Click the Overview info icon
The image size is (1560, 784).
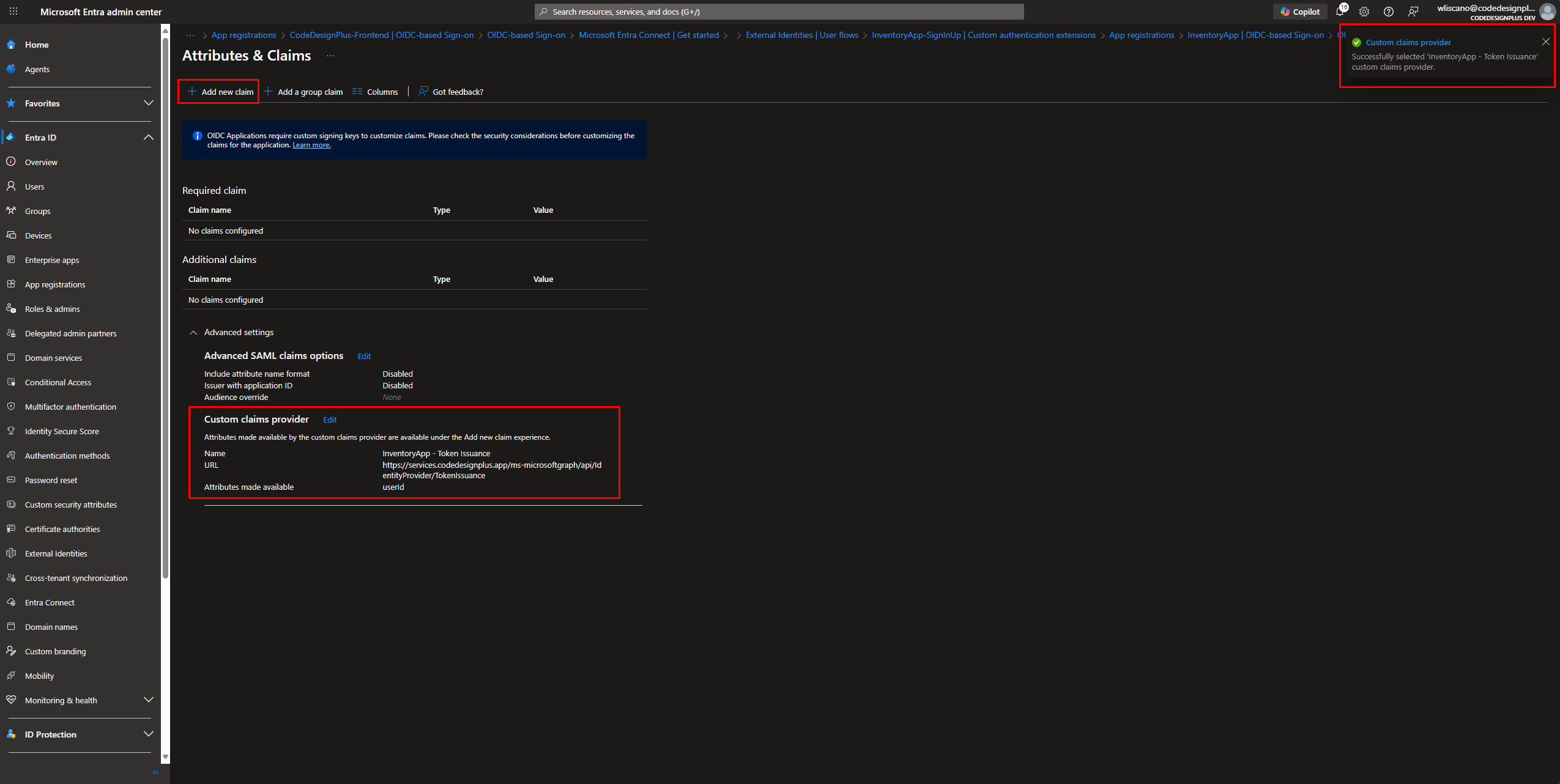click(x=11, y=161)
